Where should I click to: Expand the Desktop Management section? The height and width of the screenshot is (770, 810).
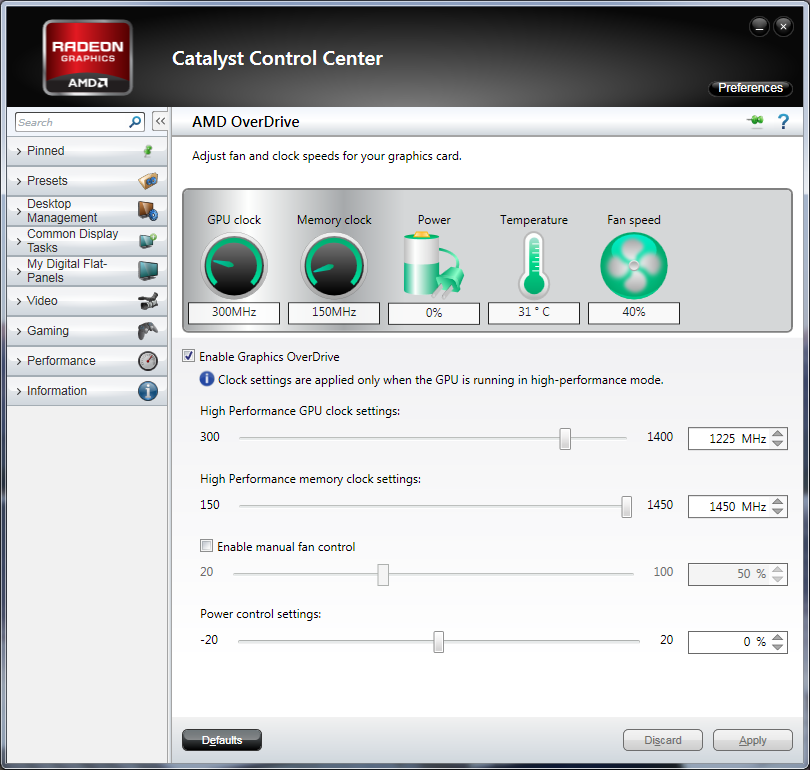pos(87,211)
